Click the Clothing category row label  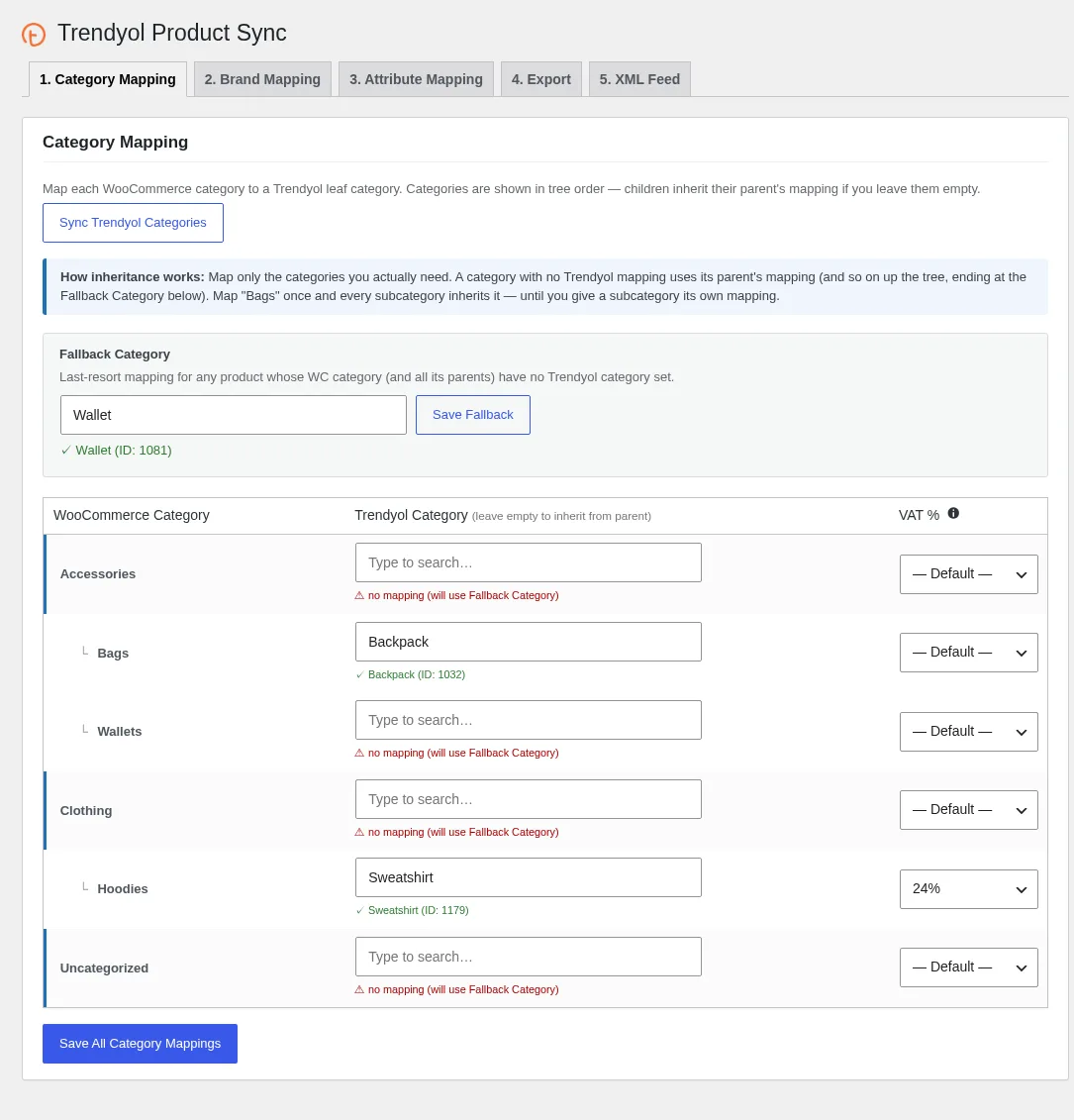pyautogui.click(x=86, y=811)
